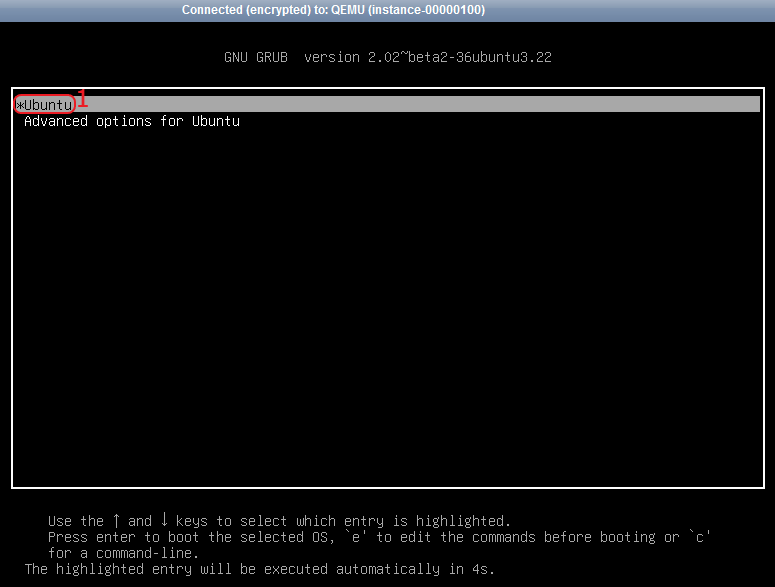Select the highlighted Ubuntu boot entry
This screenshot has width=775, height=587.
388,104
